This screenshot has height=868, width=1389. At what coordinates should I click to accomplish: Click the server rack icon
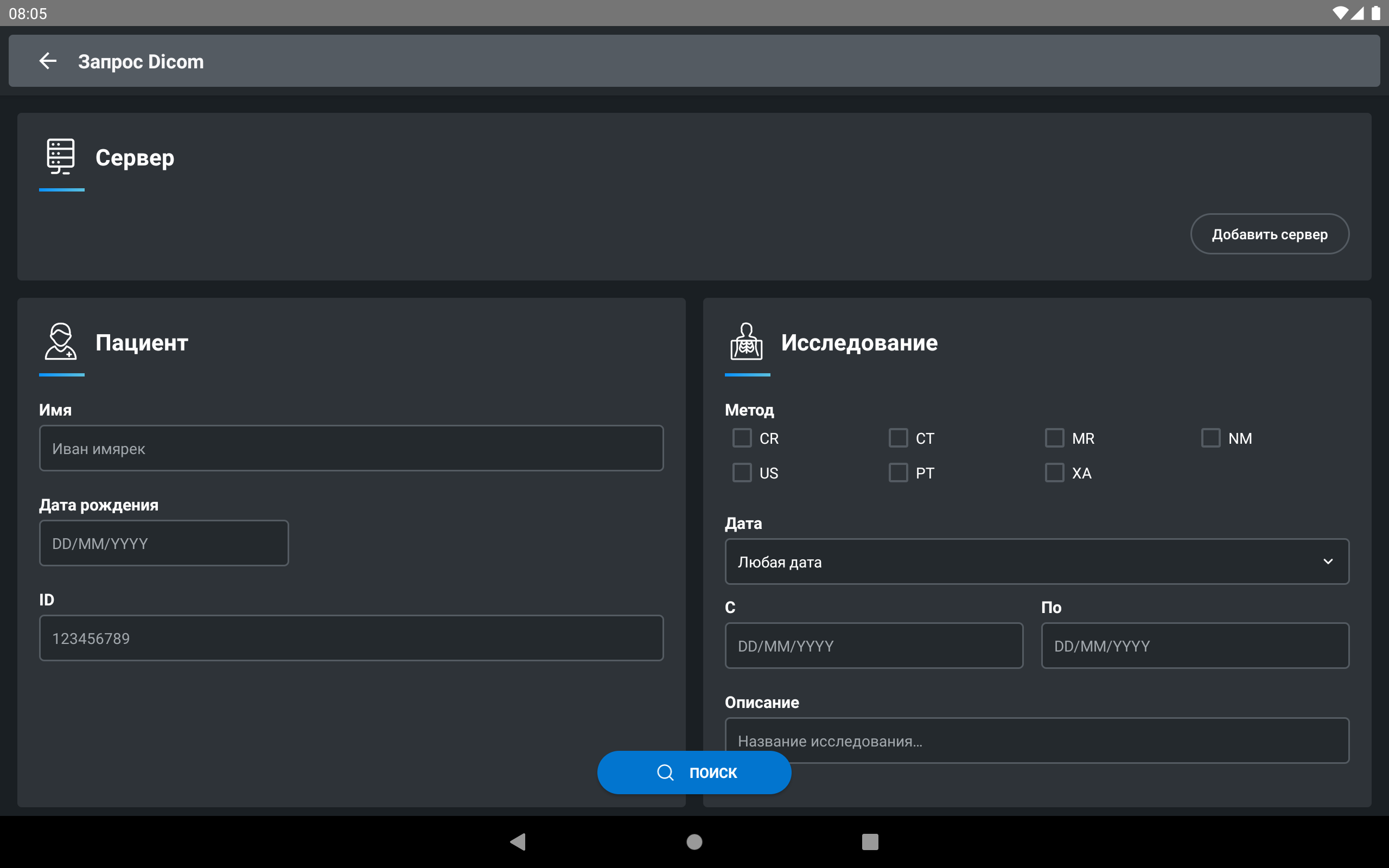pyautogui.click(x=61, y=156)
